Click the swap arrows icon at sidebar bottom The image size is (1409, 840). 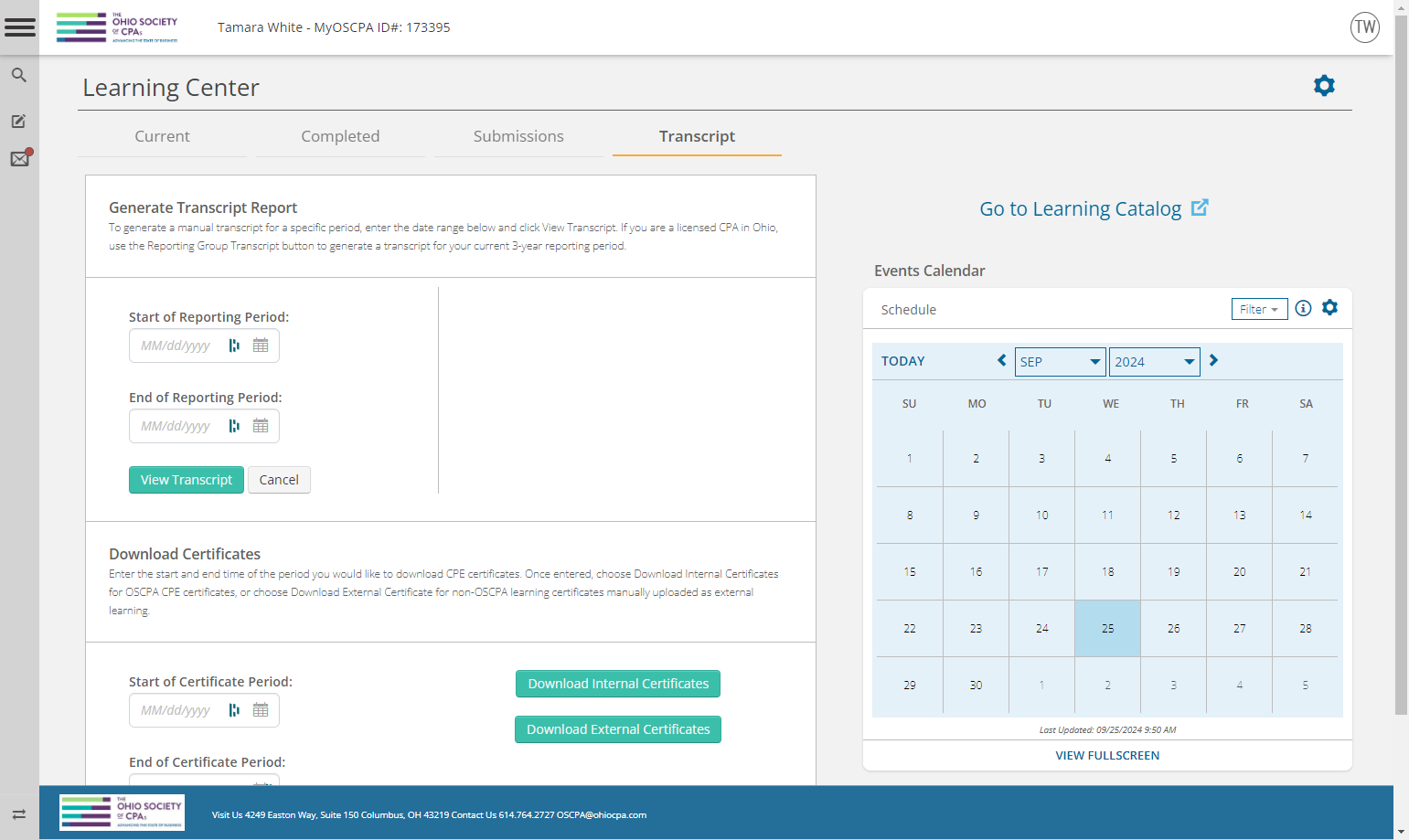coord(18,814)
